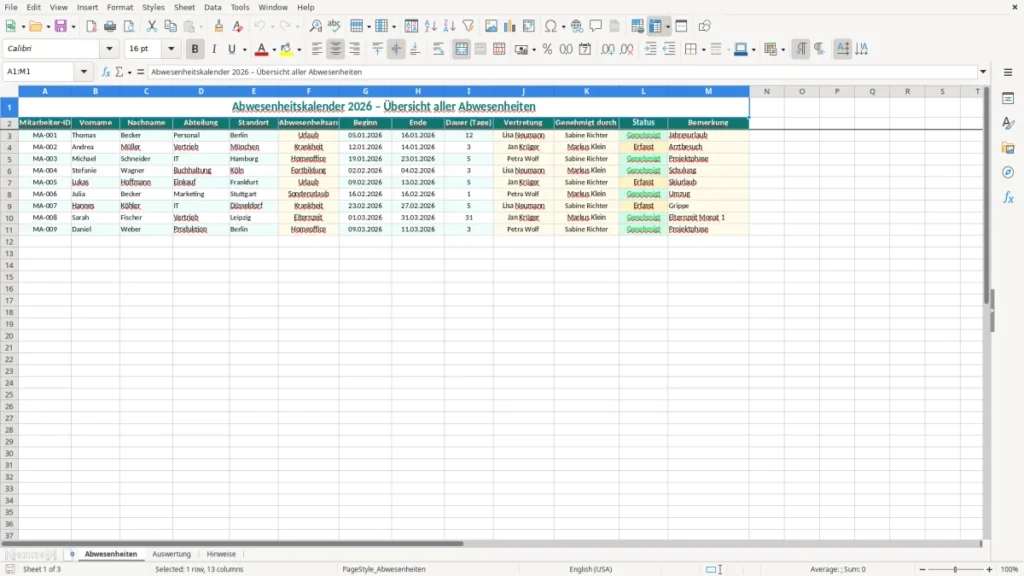
Task: Apply the yellow background highlight color
Action: [286, 49]
